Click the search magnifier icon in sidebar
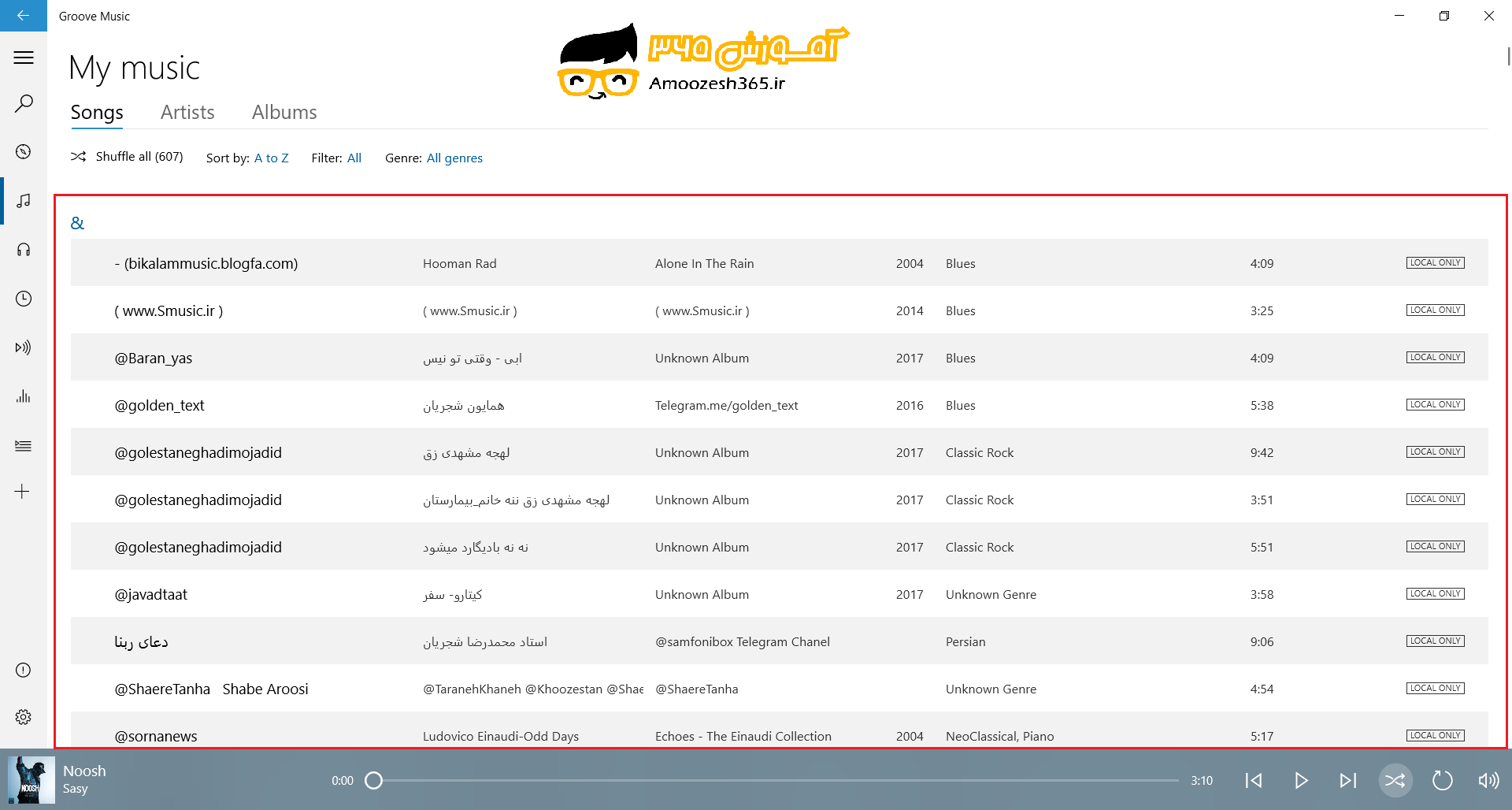Viewport: 1512px width, 810px height. [24, 103]
